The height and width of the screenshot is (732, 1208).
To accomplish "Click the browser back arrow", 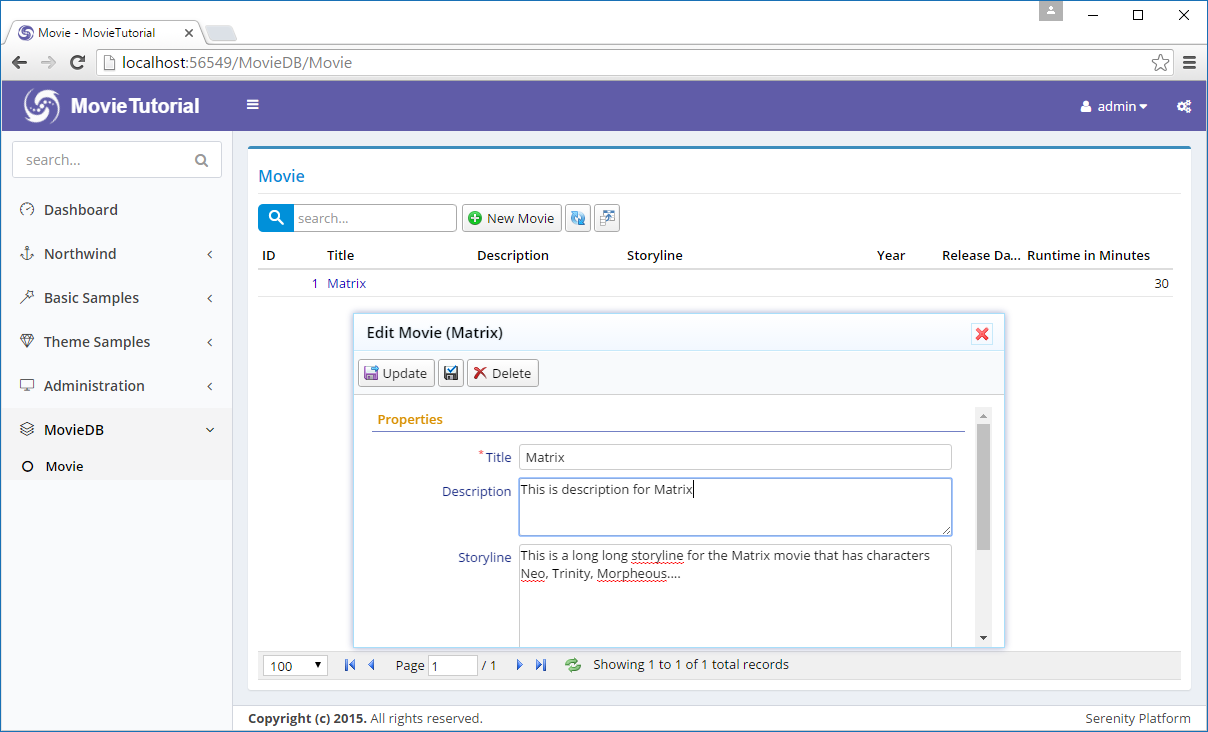I will pos(20,63).
